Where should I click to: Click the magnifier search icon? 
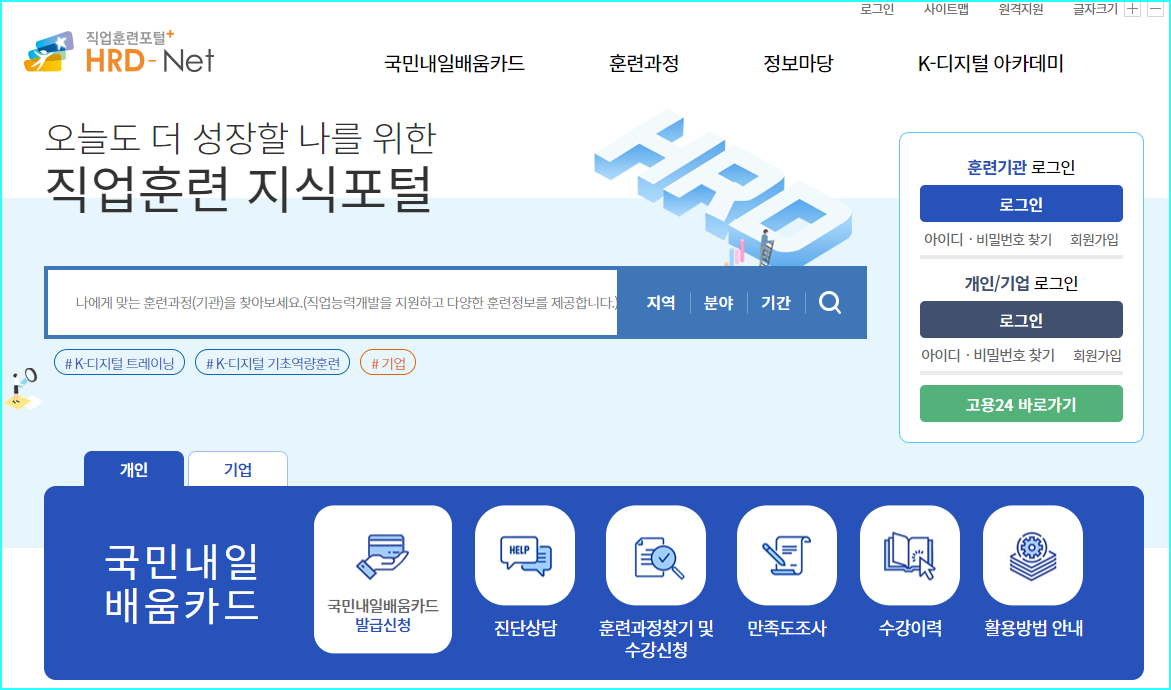pos(830,302)
